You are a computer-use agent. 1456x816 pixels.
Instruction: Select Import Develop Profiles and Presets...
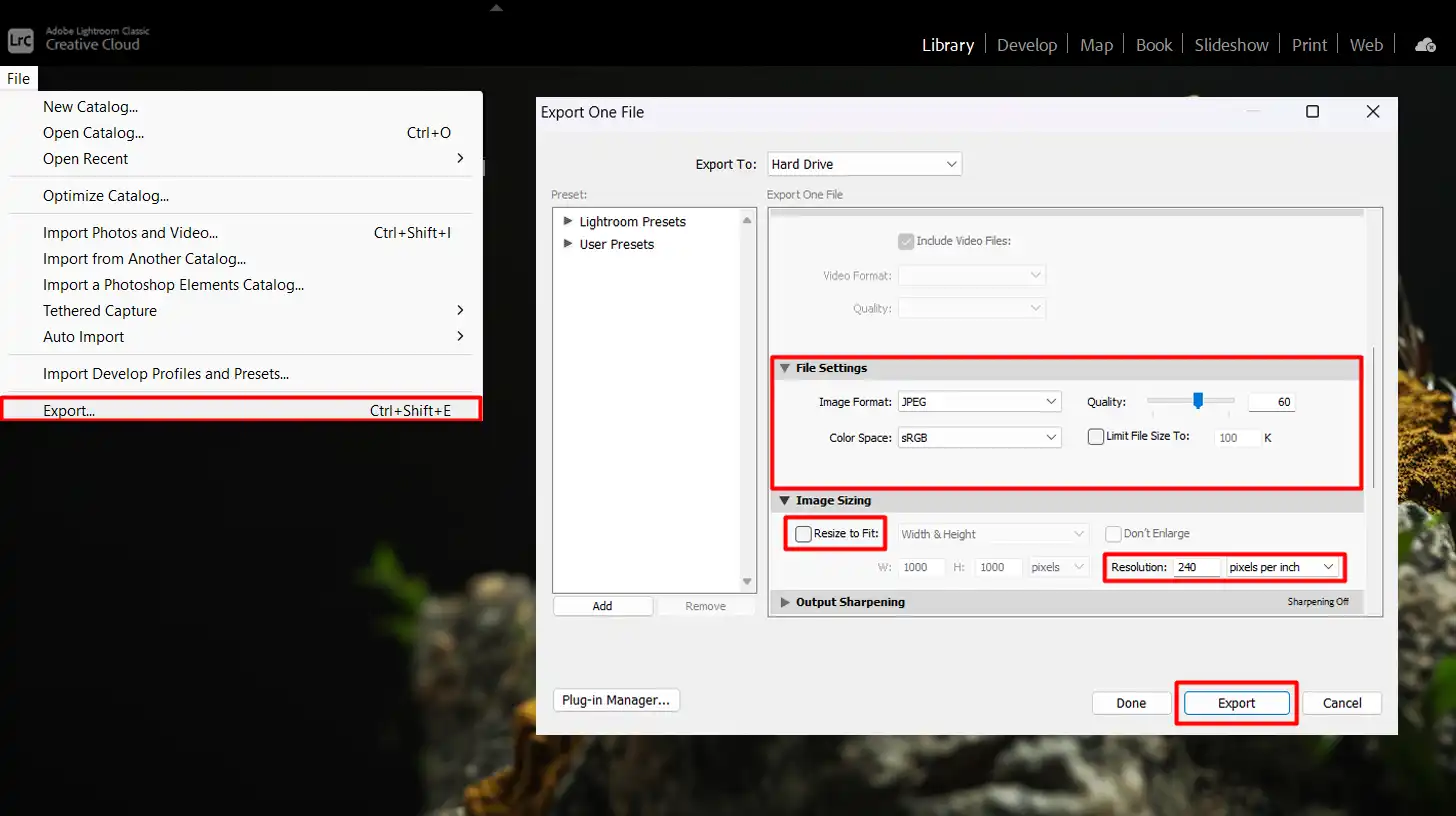[242, 374]
